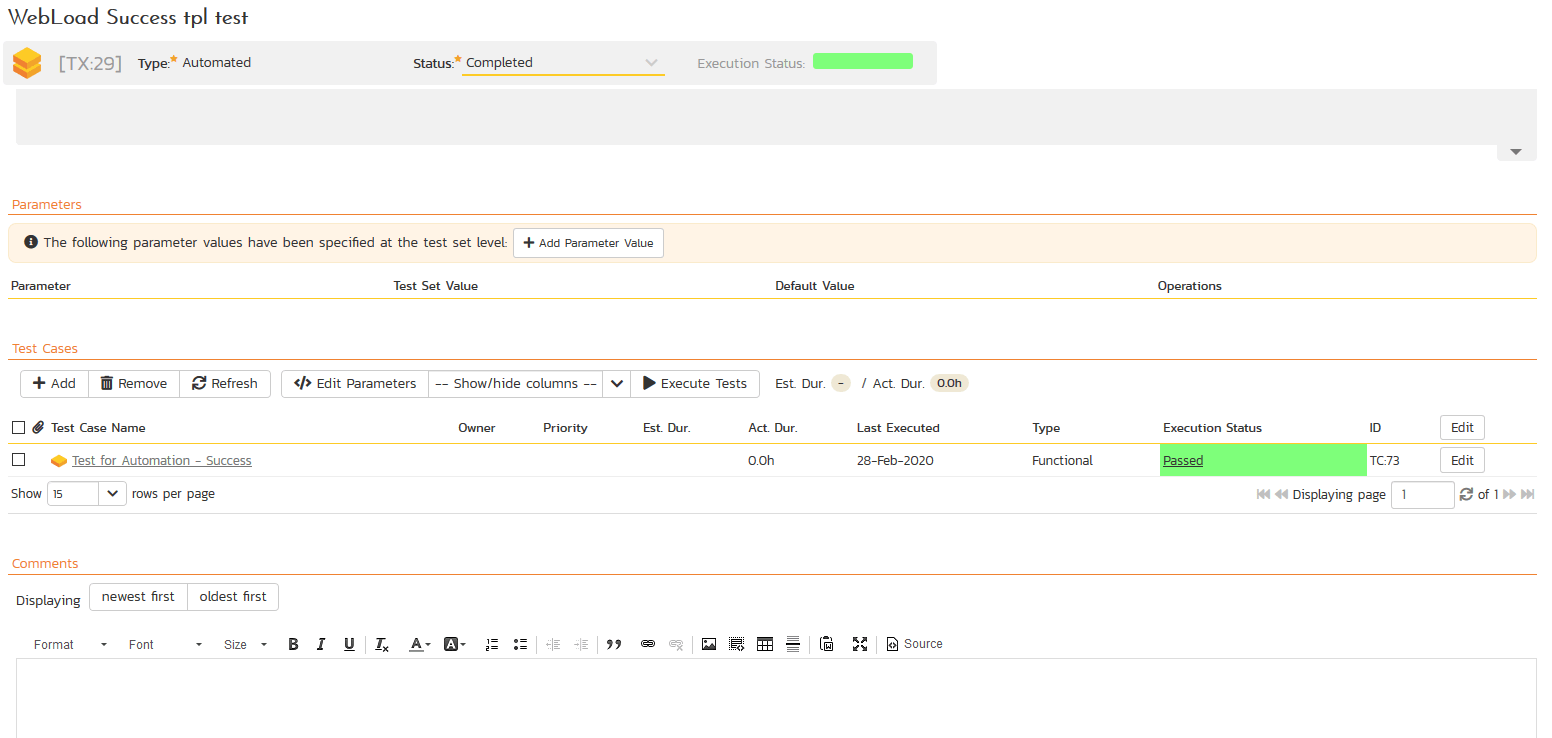This screenshot has width=1552, height=738.
Task: Click the pagination refresh icon
Action: tap(1467, 494)
